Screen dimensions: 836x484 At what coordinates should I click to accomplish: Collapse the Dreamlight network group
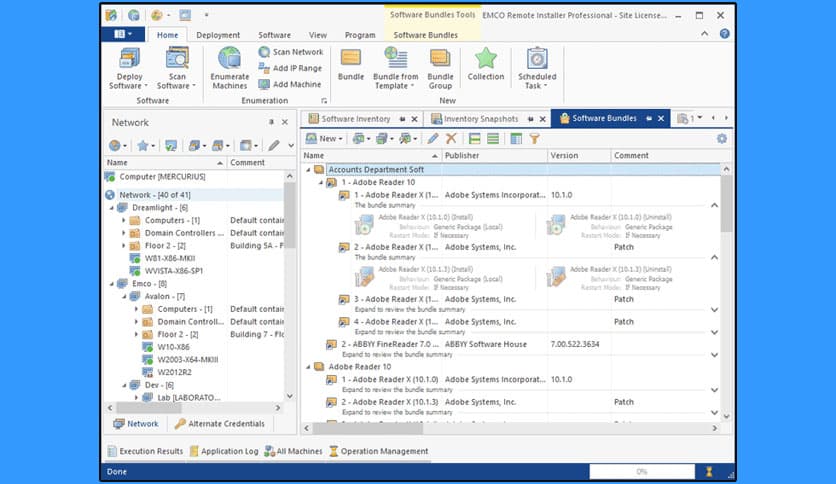click(112, 208)
